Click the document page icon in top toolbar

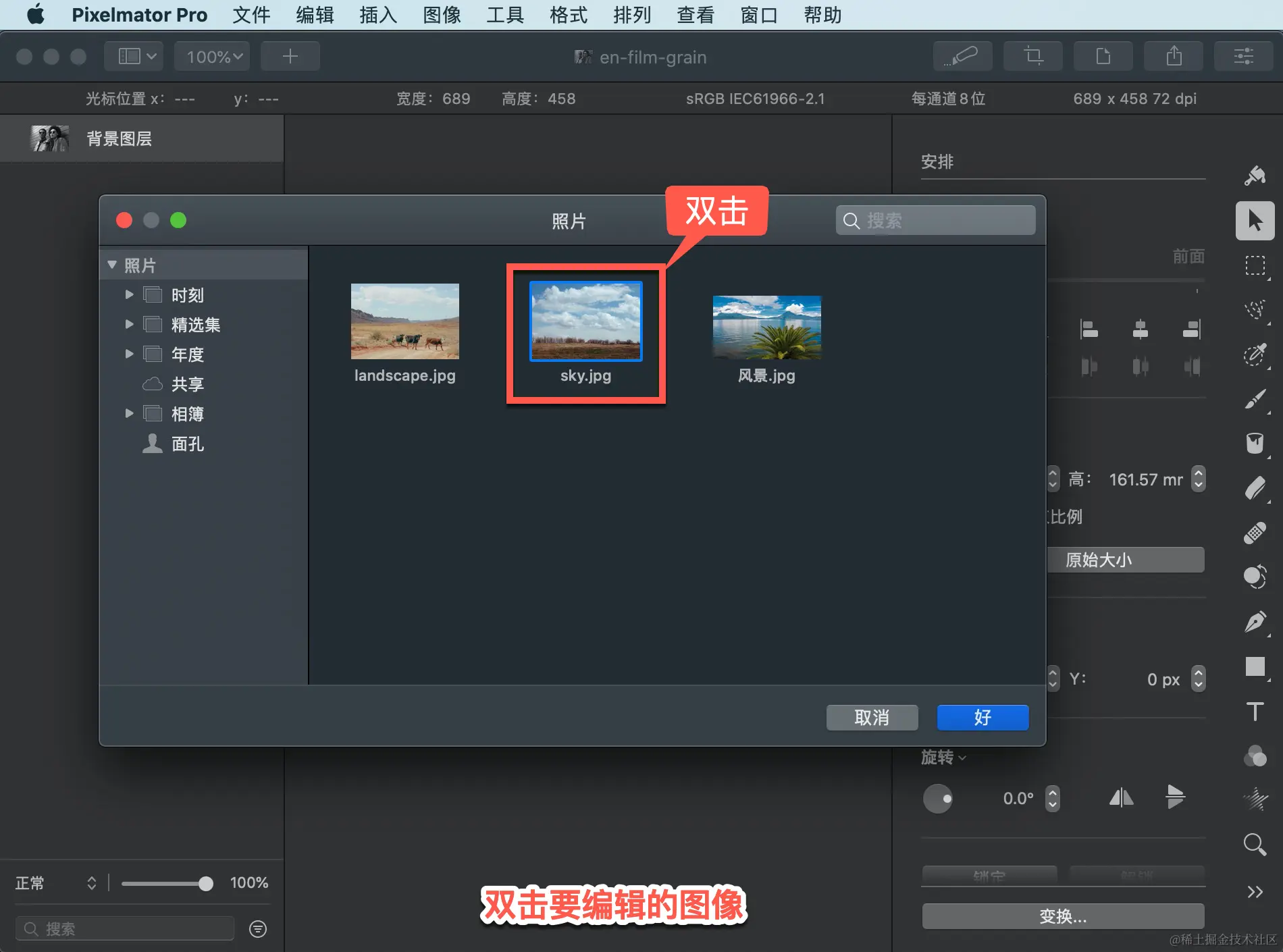(1103, 56)
